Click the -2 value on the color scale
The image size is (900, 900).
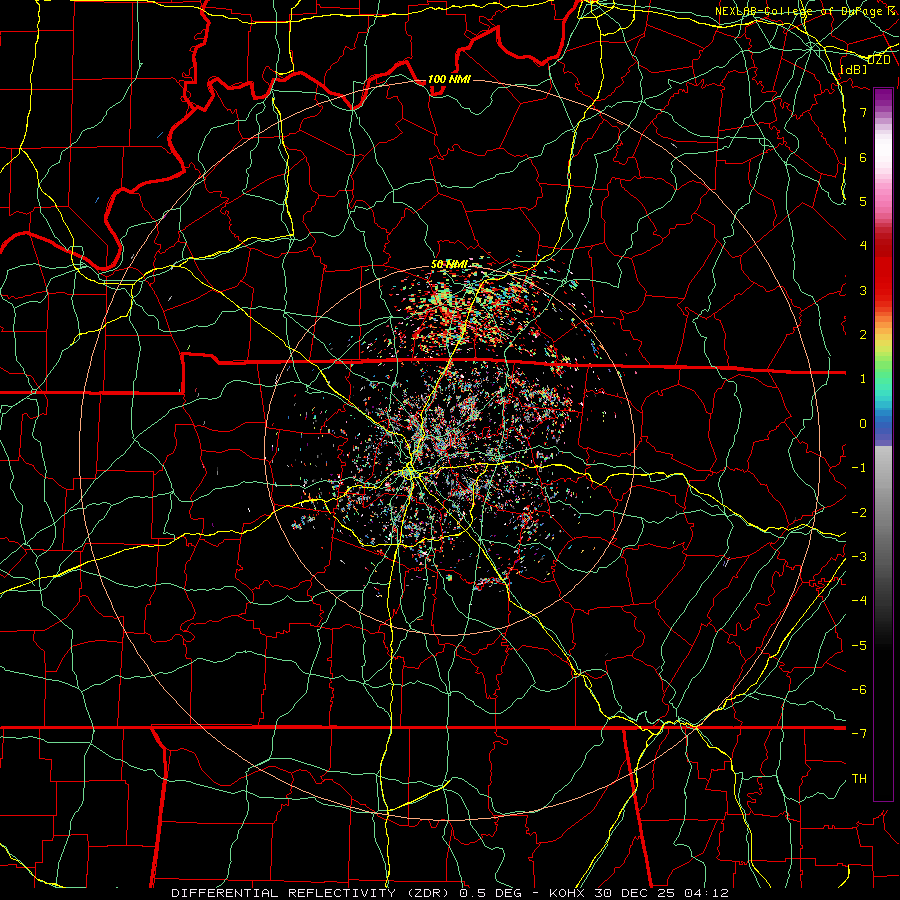pyautogui.click(x=859, y=513)
